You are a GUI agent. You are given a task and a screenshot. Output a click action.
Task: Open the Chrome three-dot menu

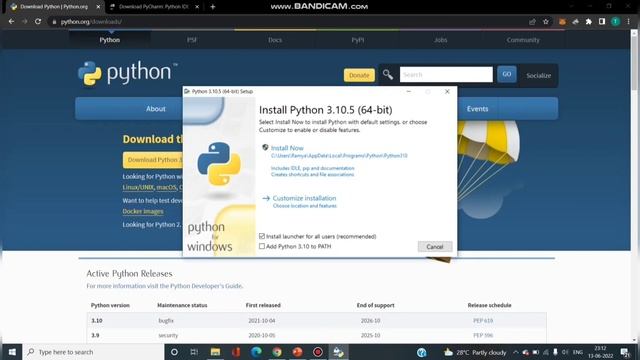[x=629, y=22]
